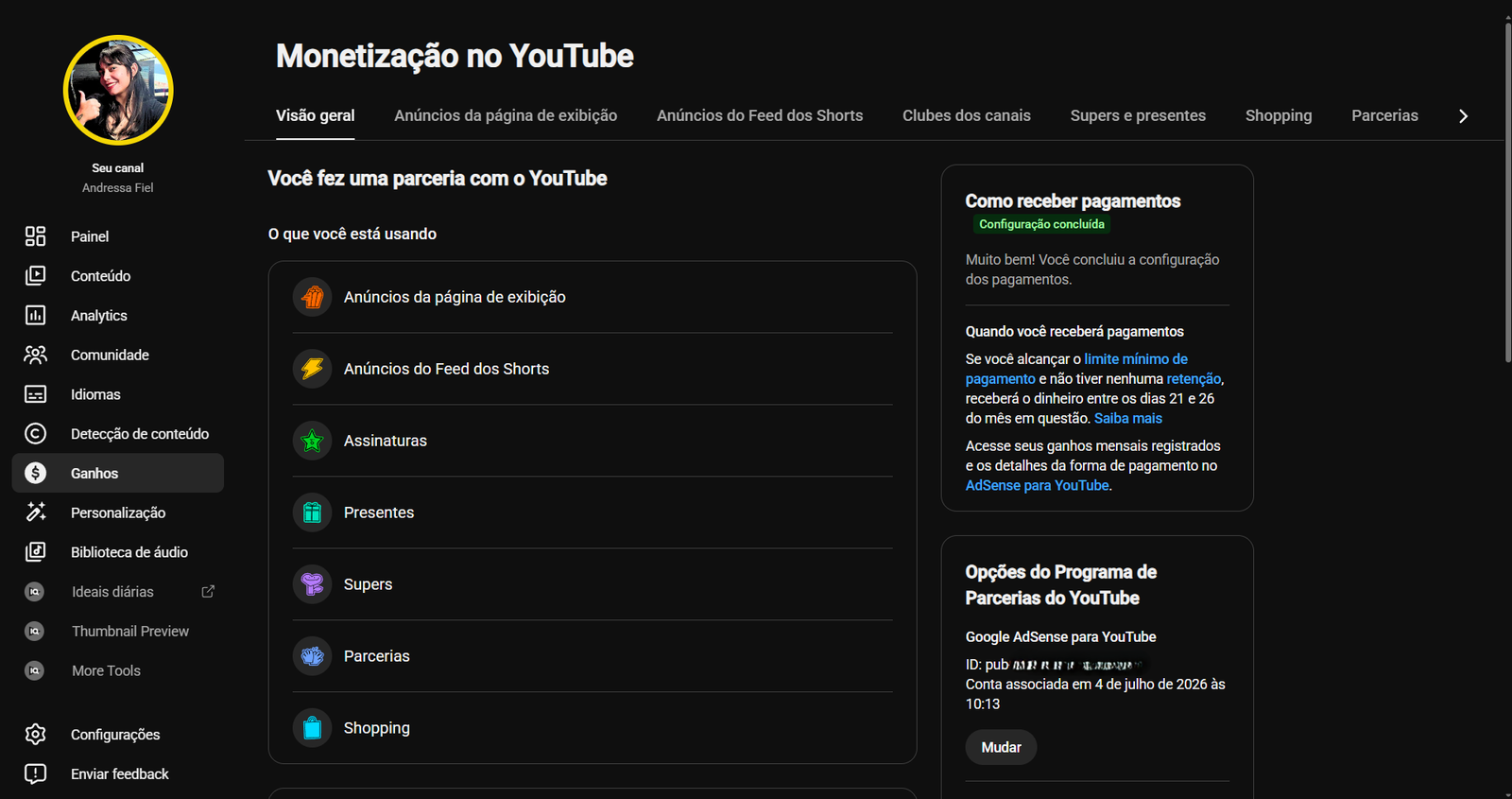This screenshot has height=799, width=1512.
Task: Switch to the Visão geral tab
Action: [x=316, y=115]
